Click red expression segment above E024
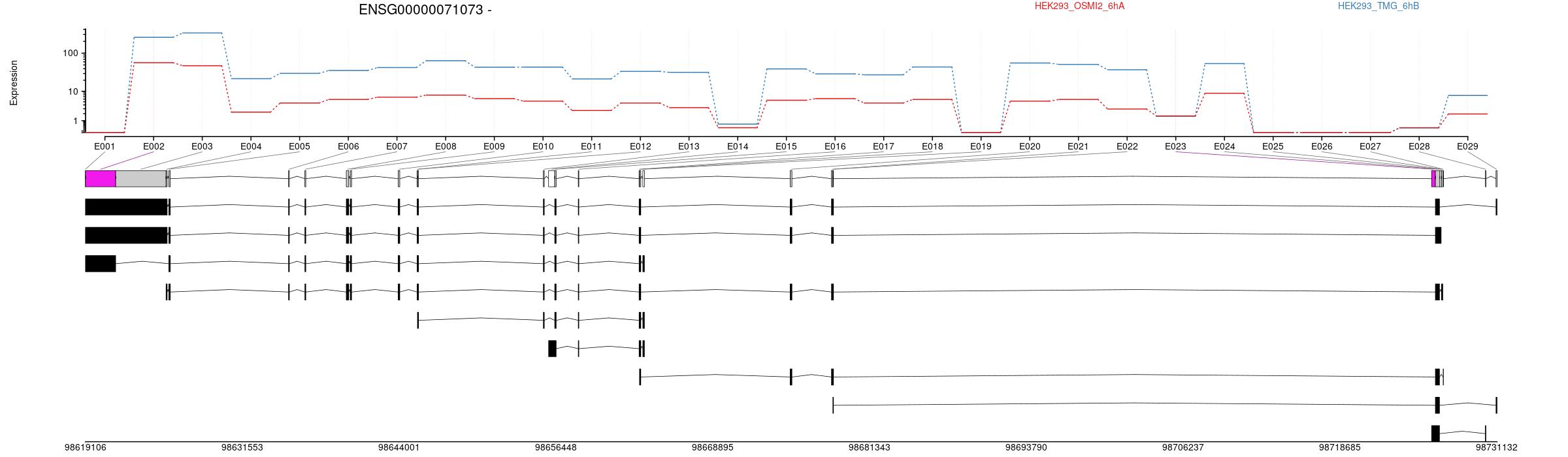 pyautogui.click(x=1224, y=93)
